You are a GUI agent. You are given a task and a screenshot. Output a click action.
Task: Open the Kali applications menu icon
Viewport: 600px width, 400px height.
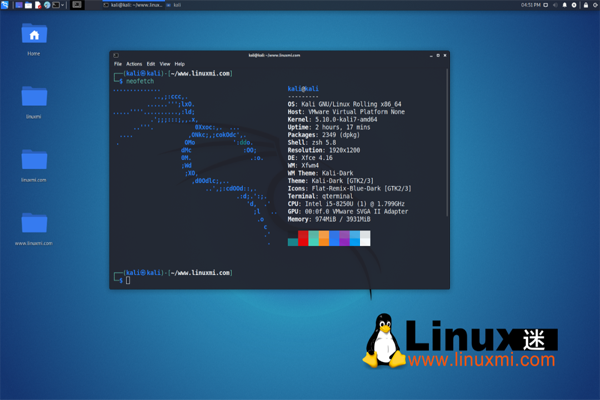click(x=5, y=5)
